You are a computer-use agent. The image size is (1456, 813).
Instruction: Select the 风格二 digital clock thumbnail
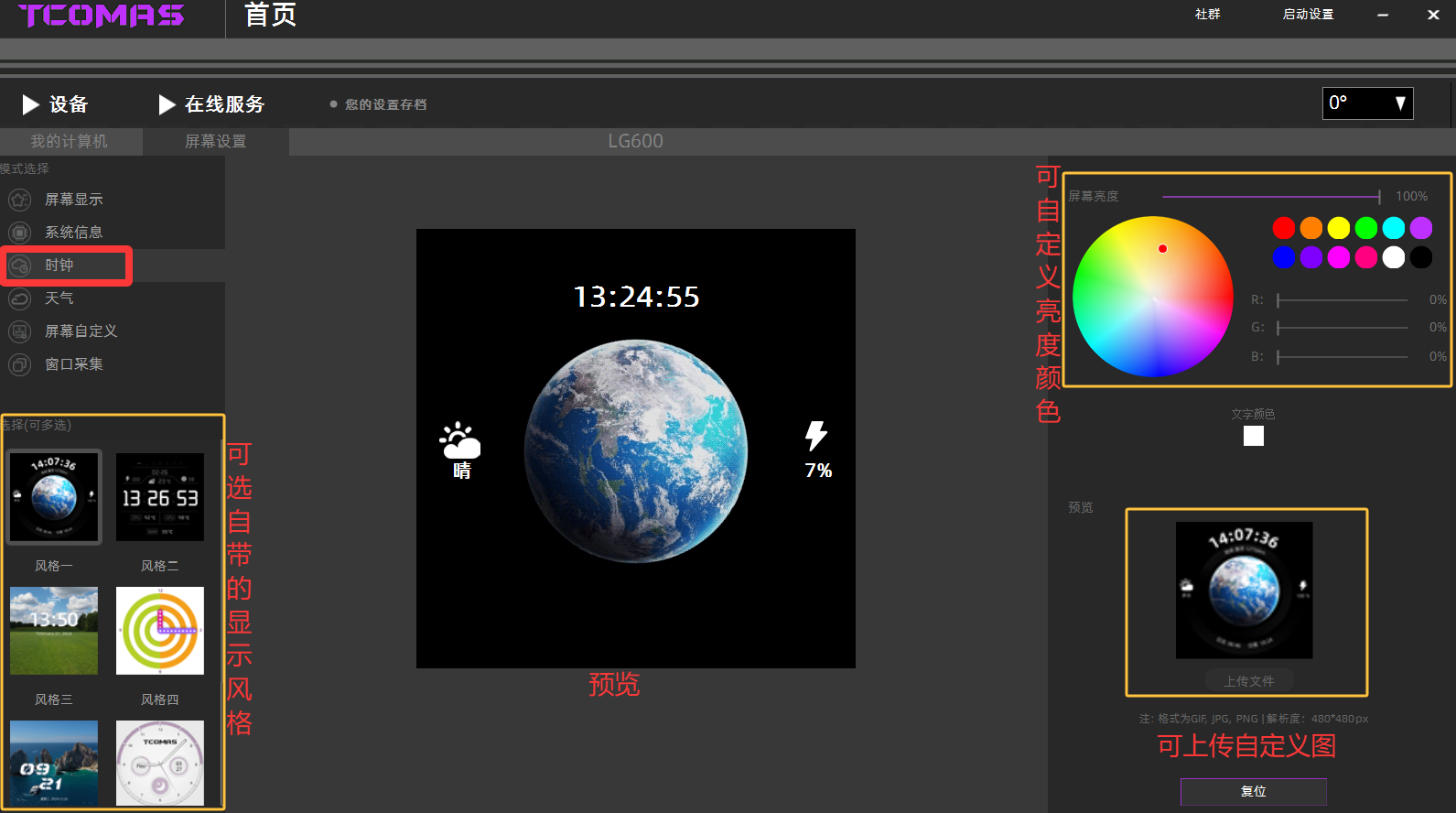(x=160, y=497)
